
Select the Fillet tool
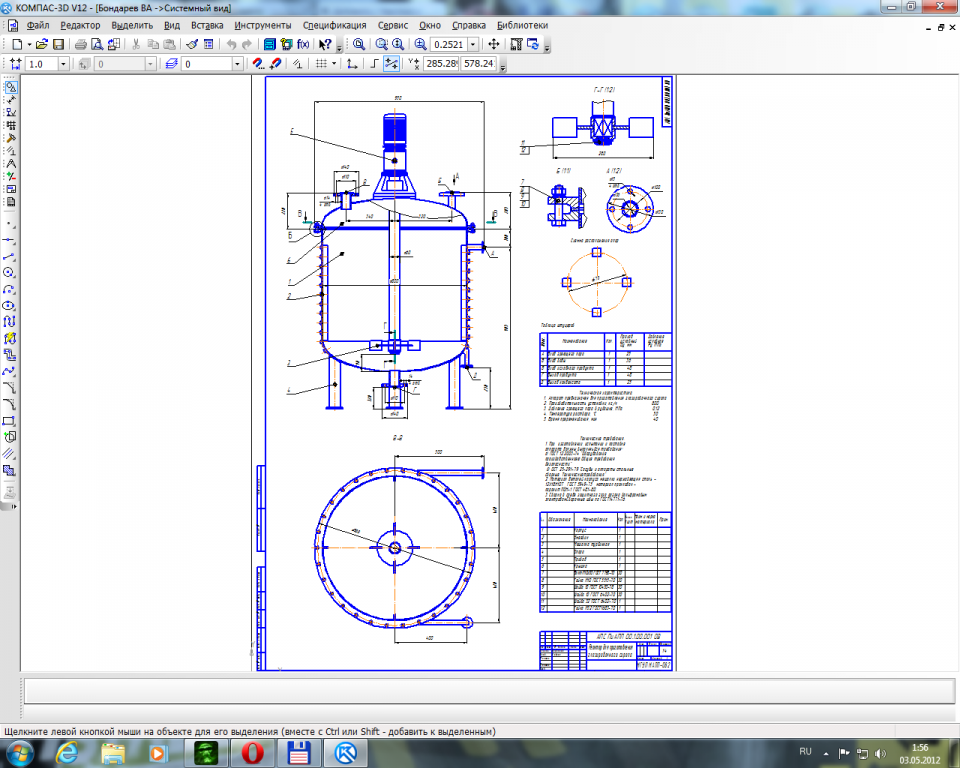tap(9, 404)
